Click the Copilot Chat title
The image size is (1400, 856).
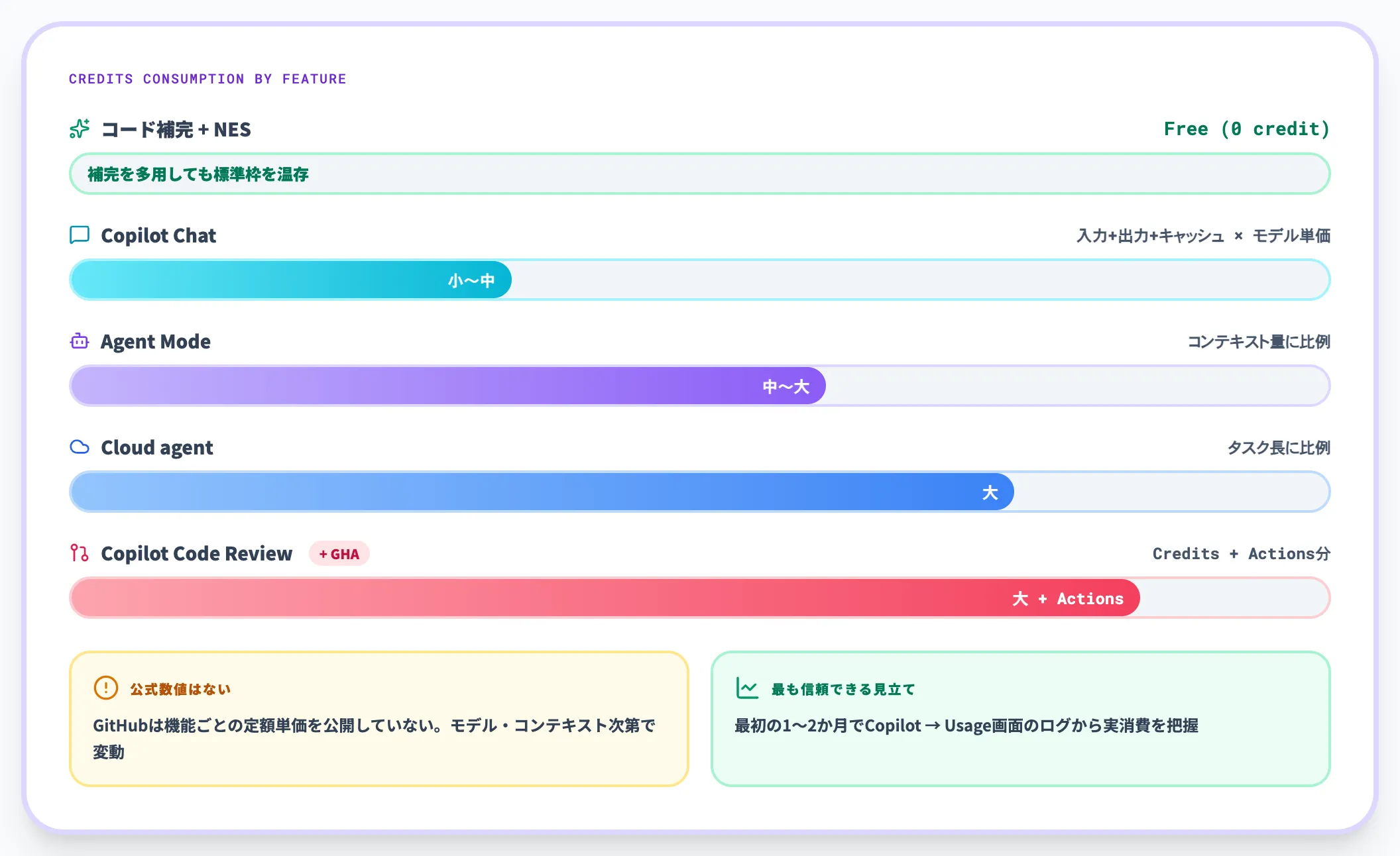(158, 235)
